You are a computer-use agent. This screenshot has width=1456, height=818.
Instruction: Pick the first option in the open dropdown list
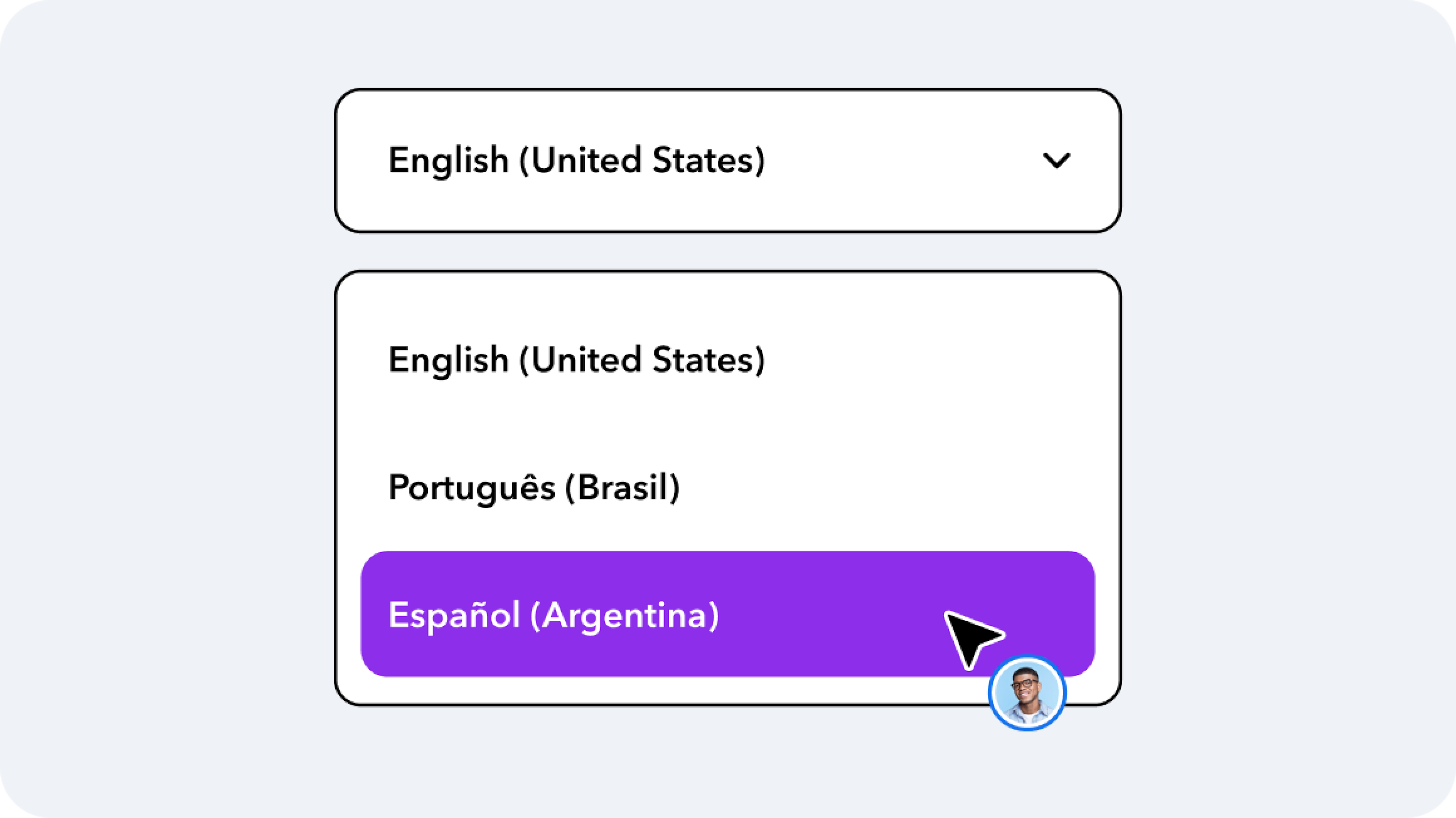tap(728, 360)
